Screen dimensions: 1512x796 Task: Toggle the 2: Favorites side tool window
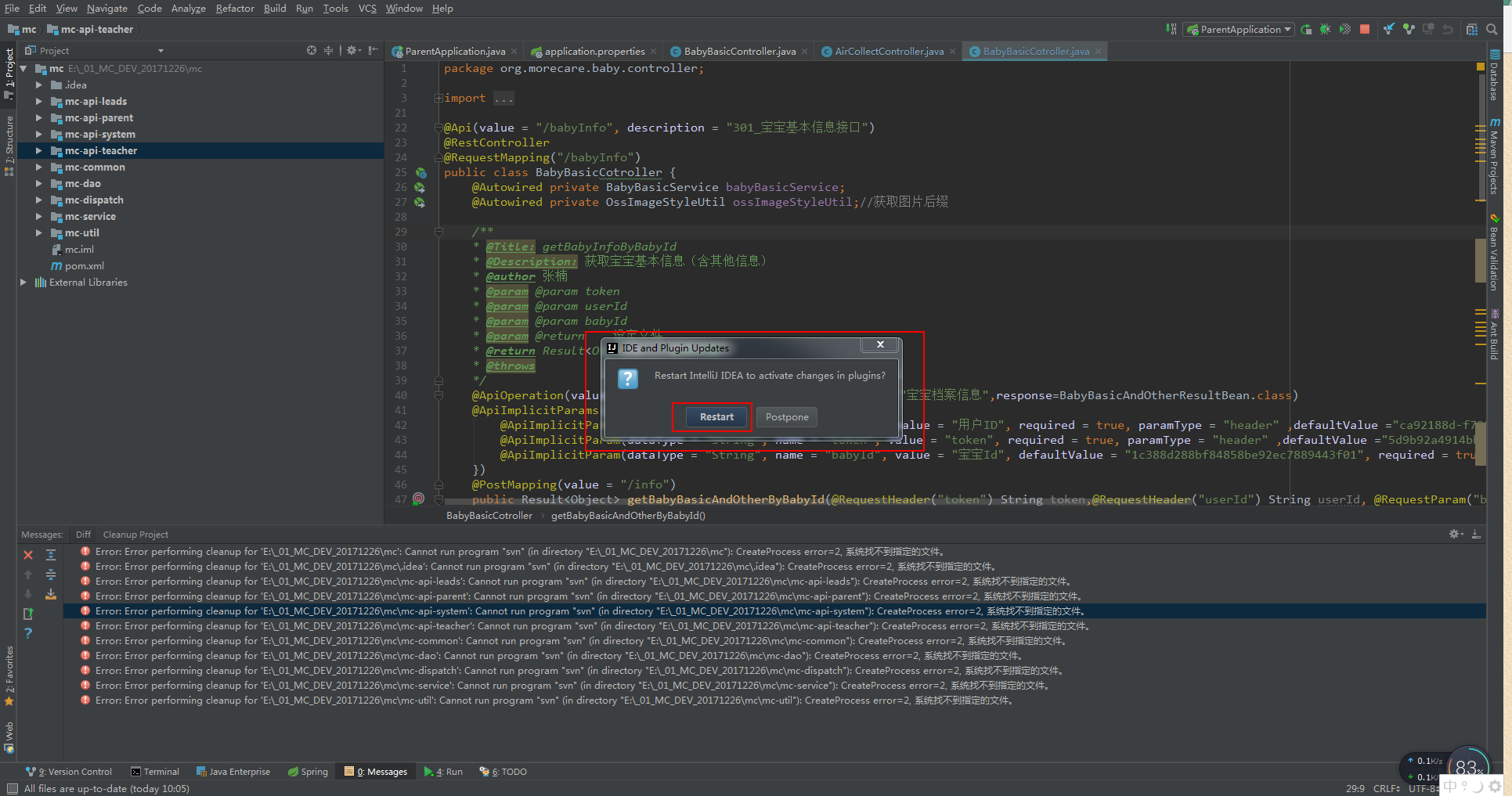pos(9,675)
